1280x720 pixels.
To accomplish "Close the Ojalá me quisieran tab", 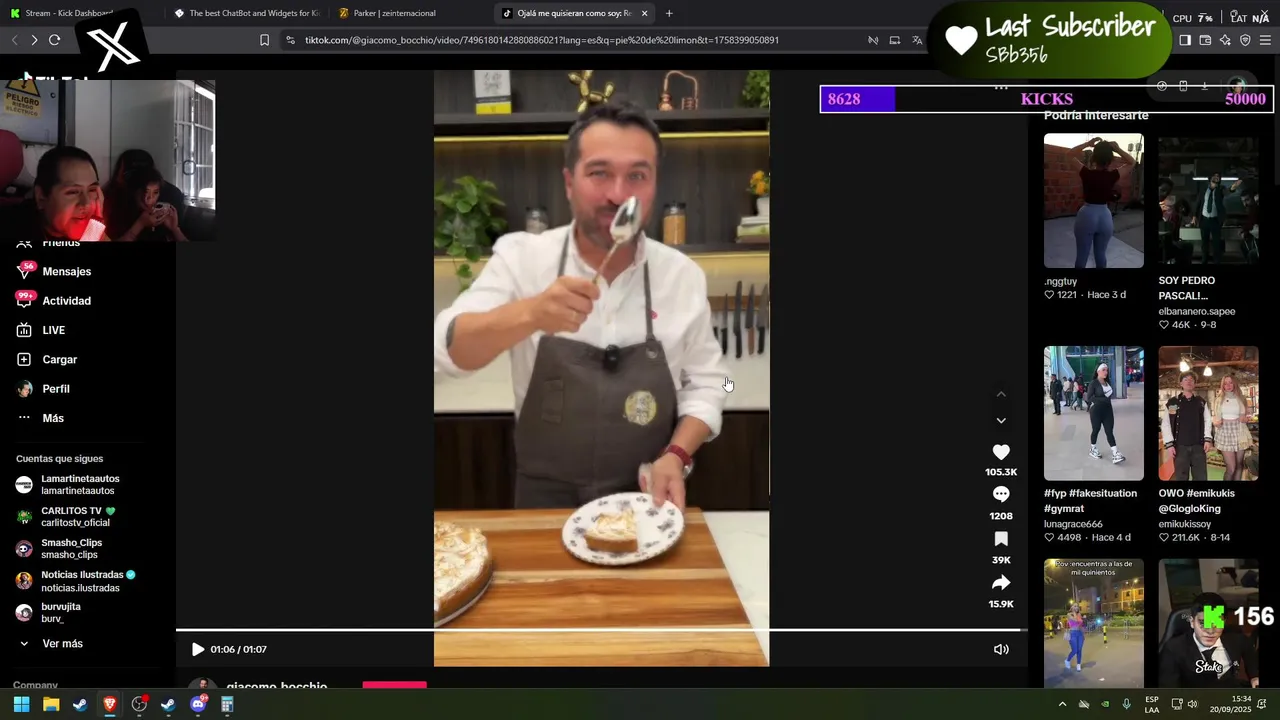I will 645,13.
